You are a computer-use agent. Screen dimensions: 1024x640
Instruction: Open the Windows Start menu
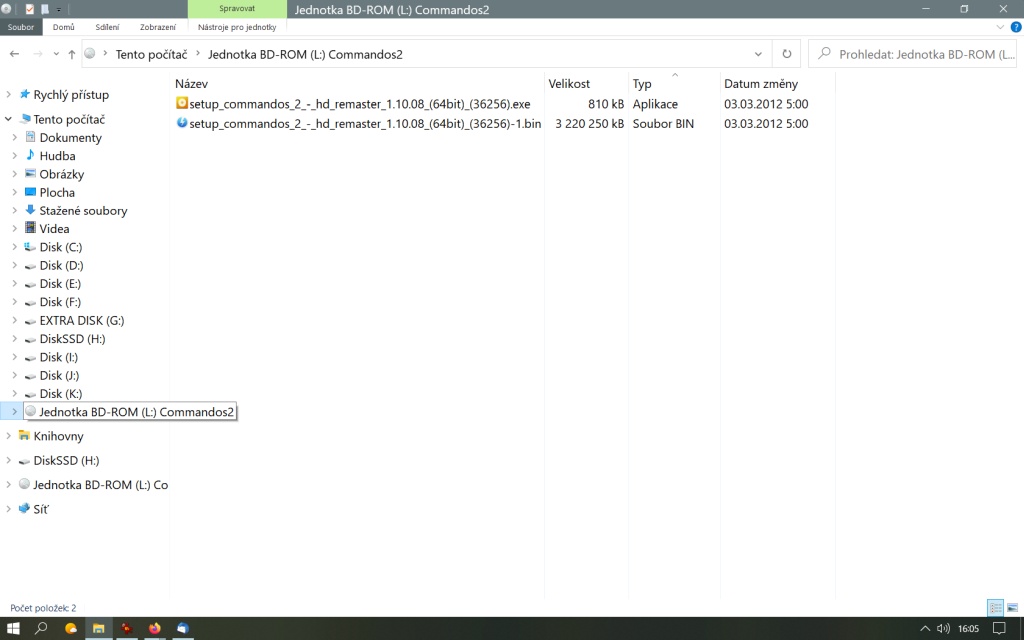tap(13, 628)
